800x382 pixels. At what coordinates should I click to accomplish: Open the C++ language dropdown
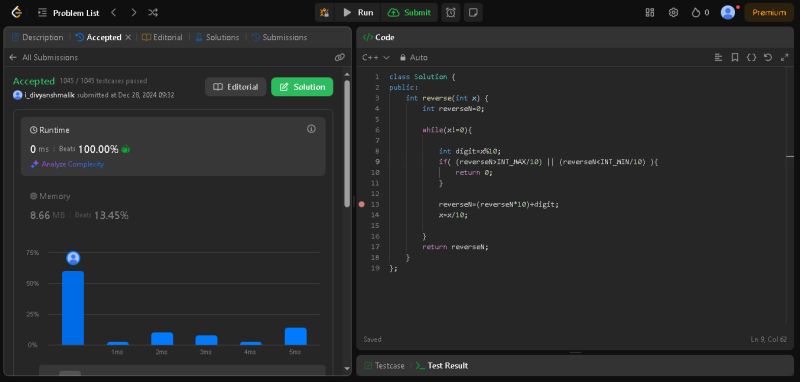point(376,58)
